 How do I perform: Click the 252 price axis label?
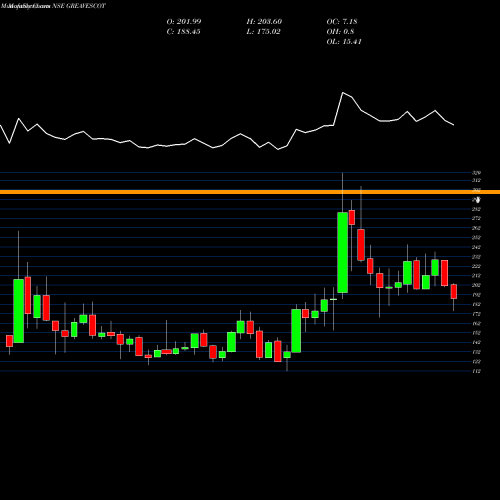[476, 238]
